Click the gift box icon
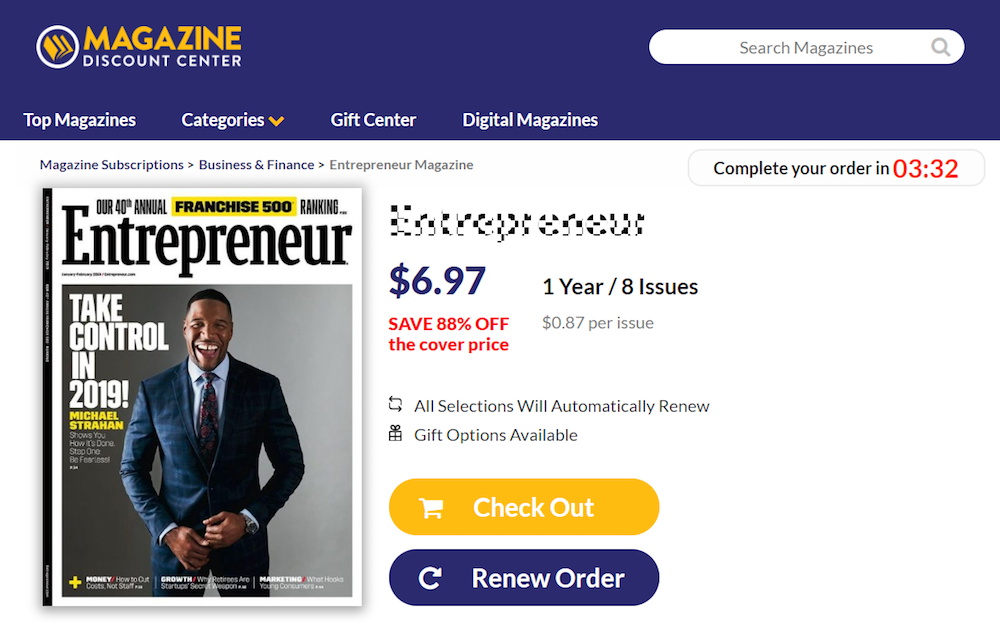This screenshot has width=1000, height=629. [x=396, y=434]
